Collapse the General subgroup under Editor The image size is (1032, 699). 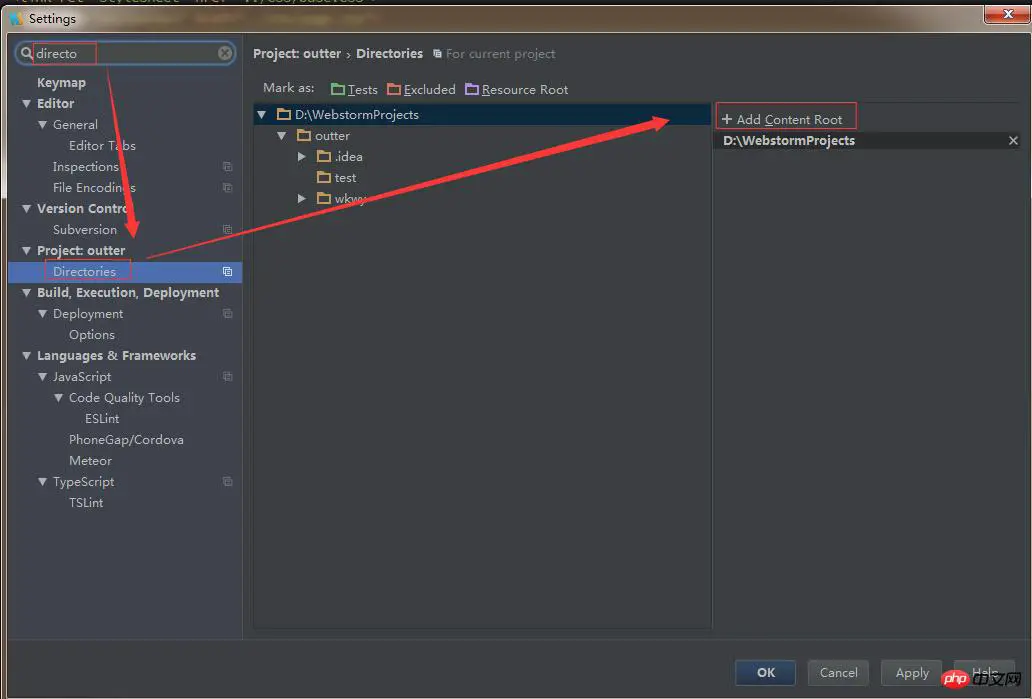[x=42, y=124]
